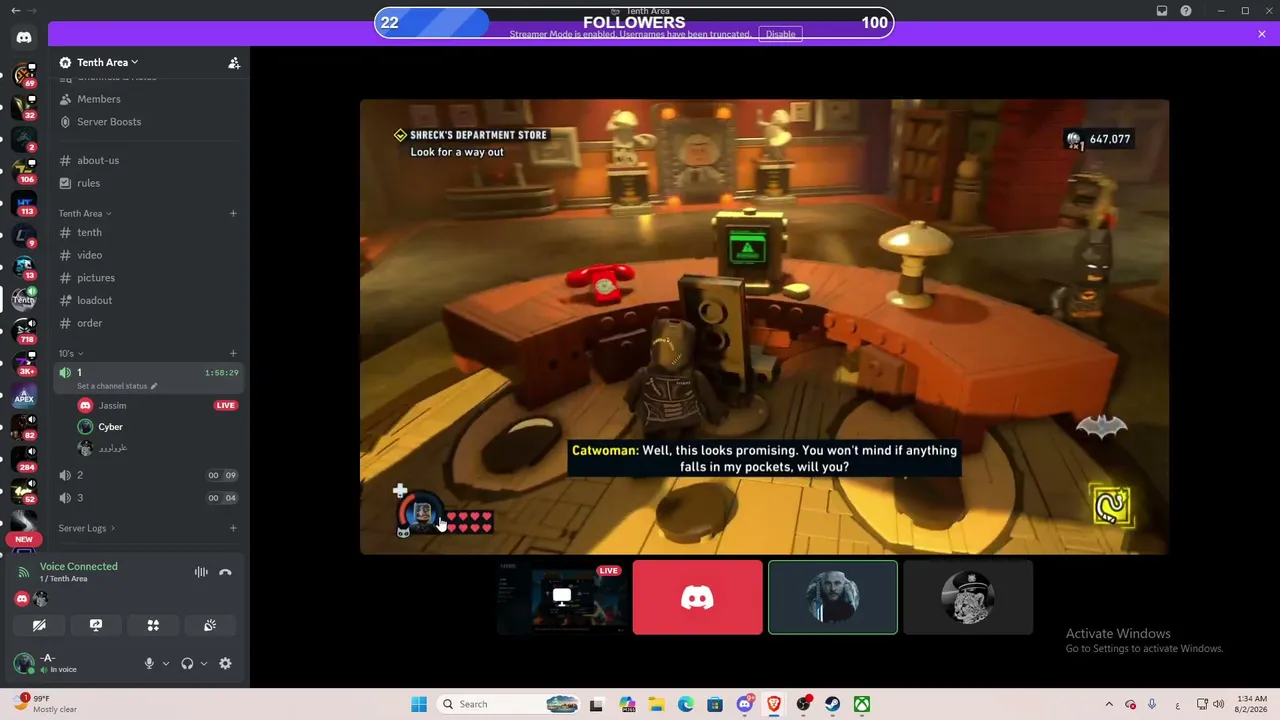Open the live stream thumbnail tile

click(562, 597)
